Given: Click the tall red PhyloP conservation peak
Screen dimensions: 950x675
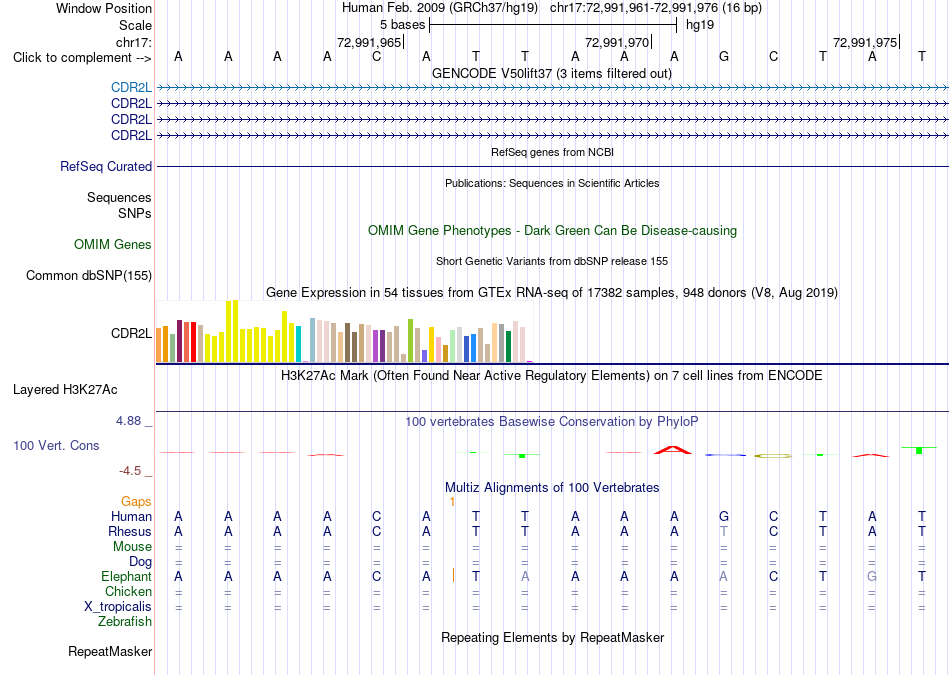Looking at the screenshot, I should (673, 450).
